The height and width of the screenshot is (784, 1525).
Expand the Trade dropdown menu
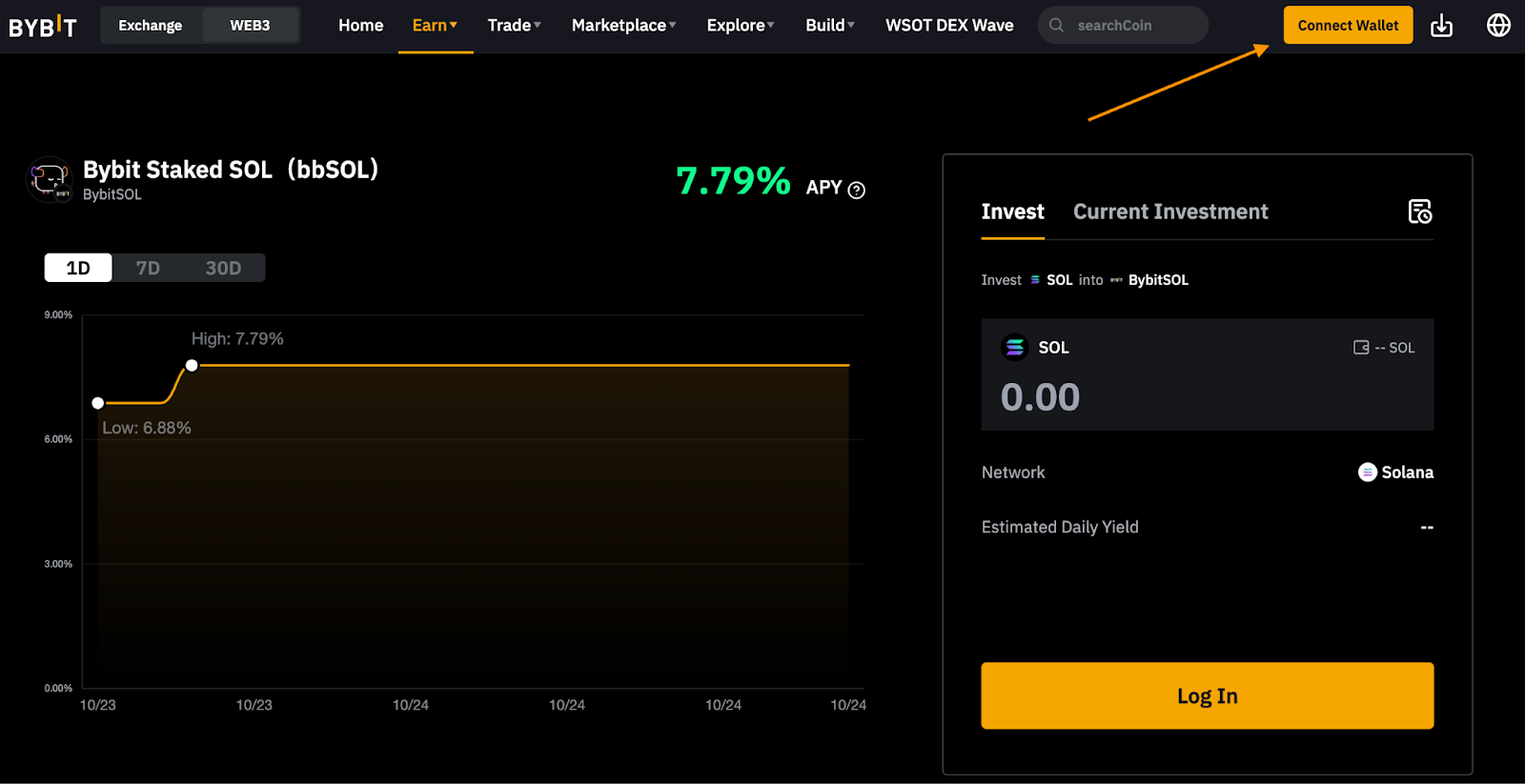[x=515, y=26]
